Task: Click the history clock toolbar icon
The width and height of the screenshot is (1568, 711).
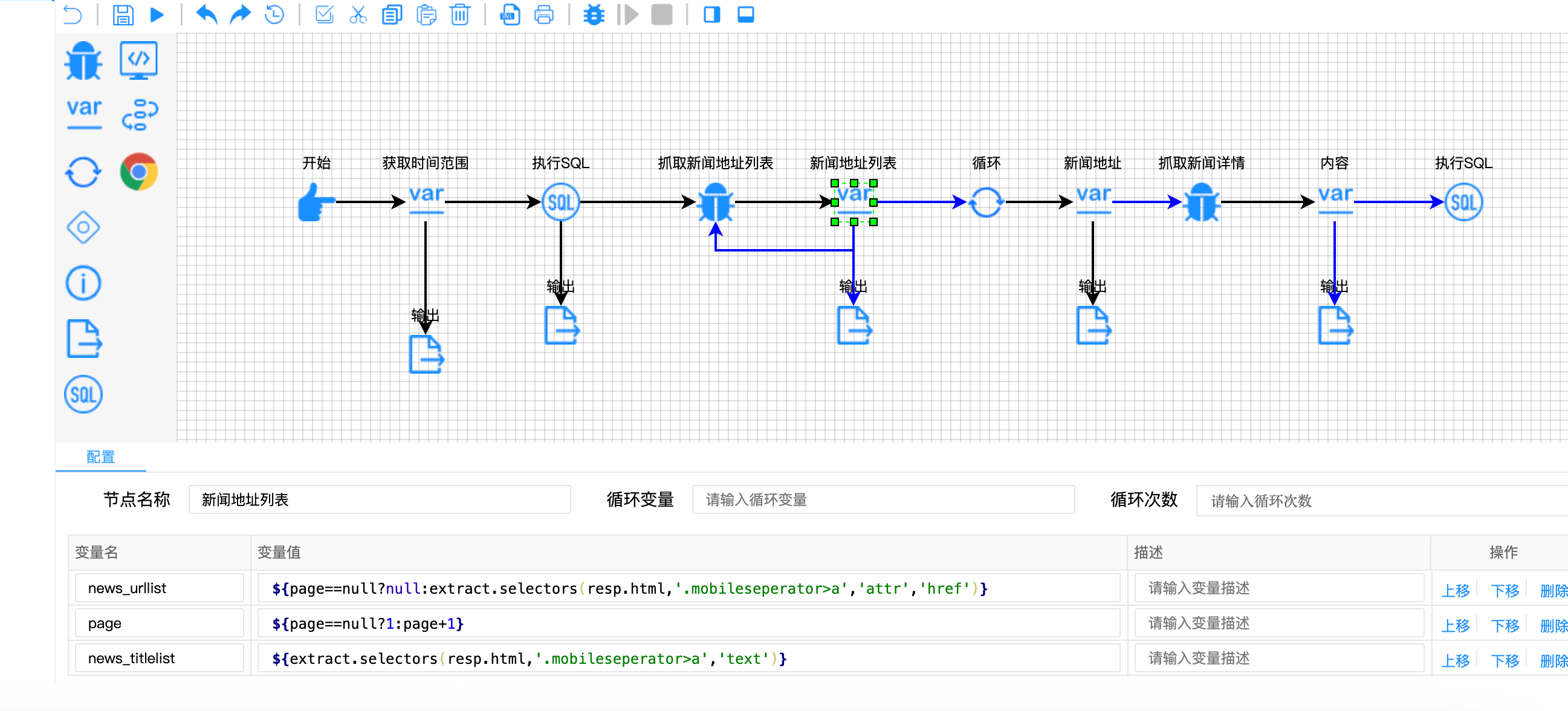Action: point(274,15)
